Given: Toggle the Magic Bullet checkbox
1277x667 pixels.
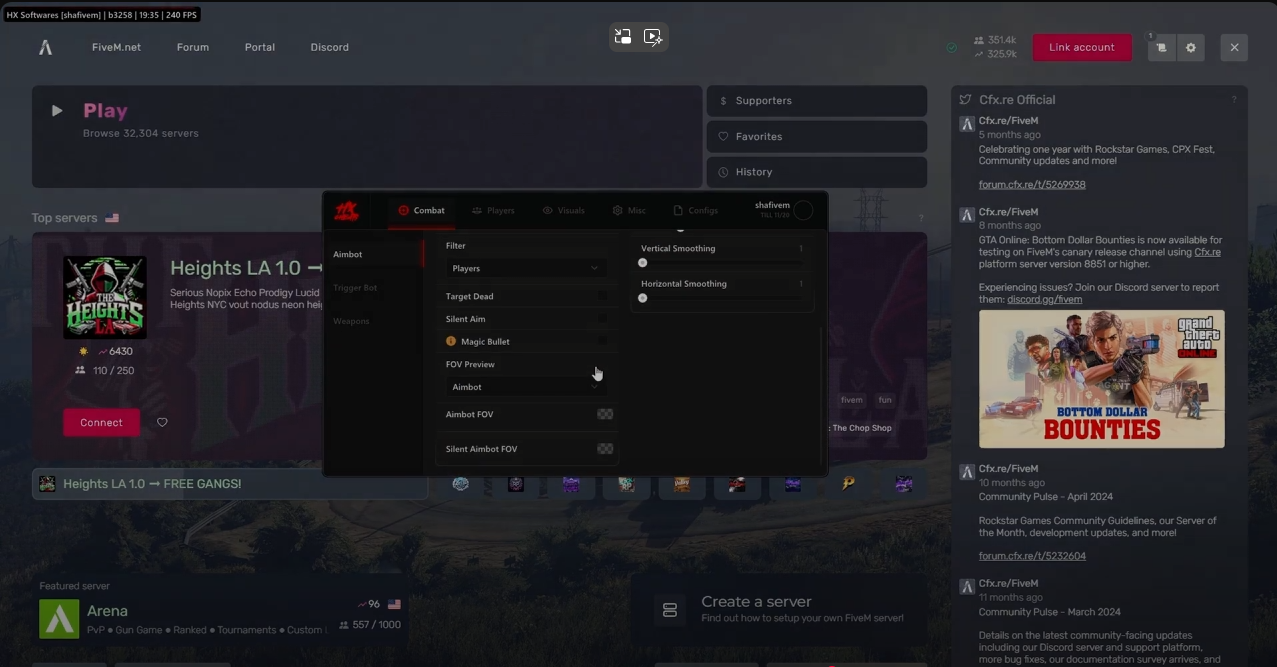Looking at the screenshot, I should point(602,341).
